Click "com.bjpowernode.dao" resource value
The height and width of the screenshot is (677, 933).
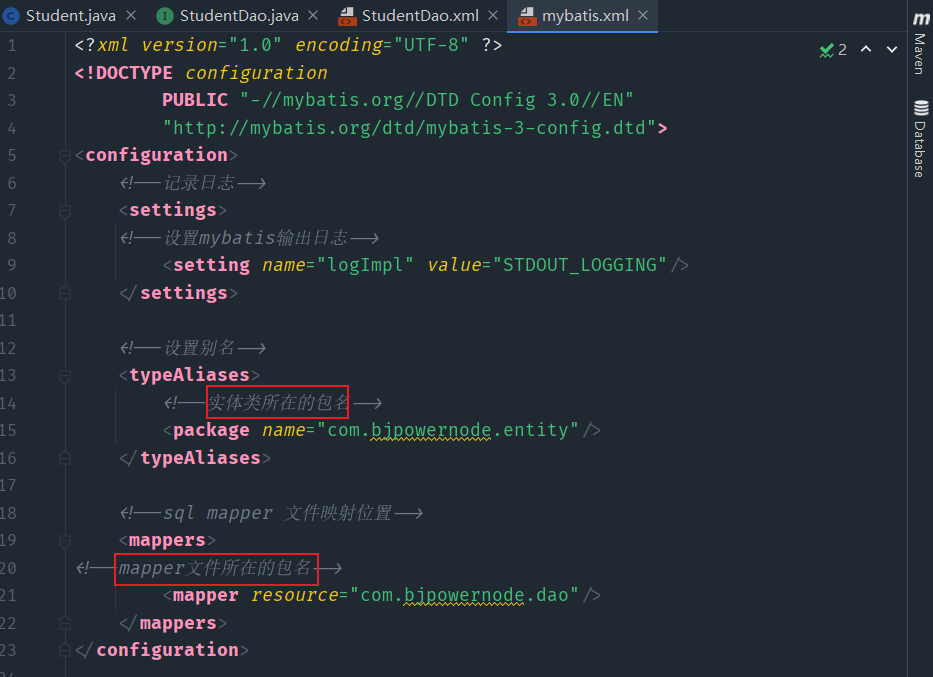(x=464, y=595)
